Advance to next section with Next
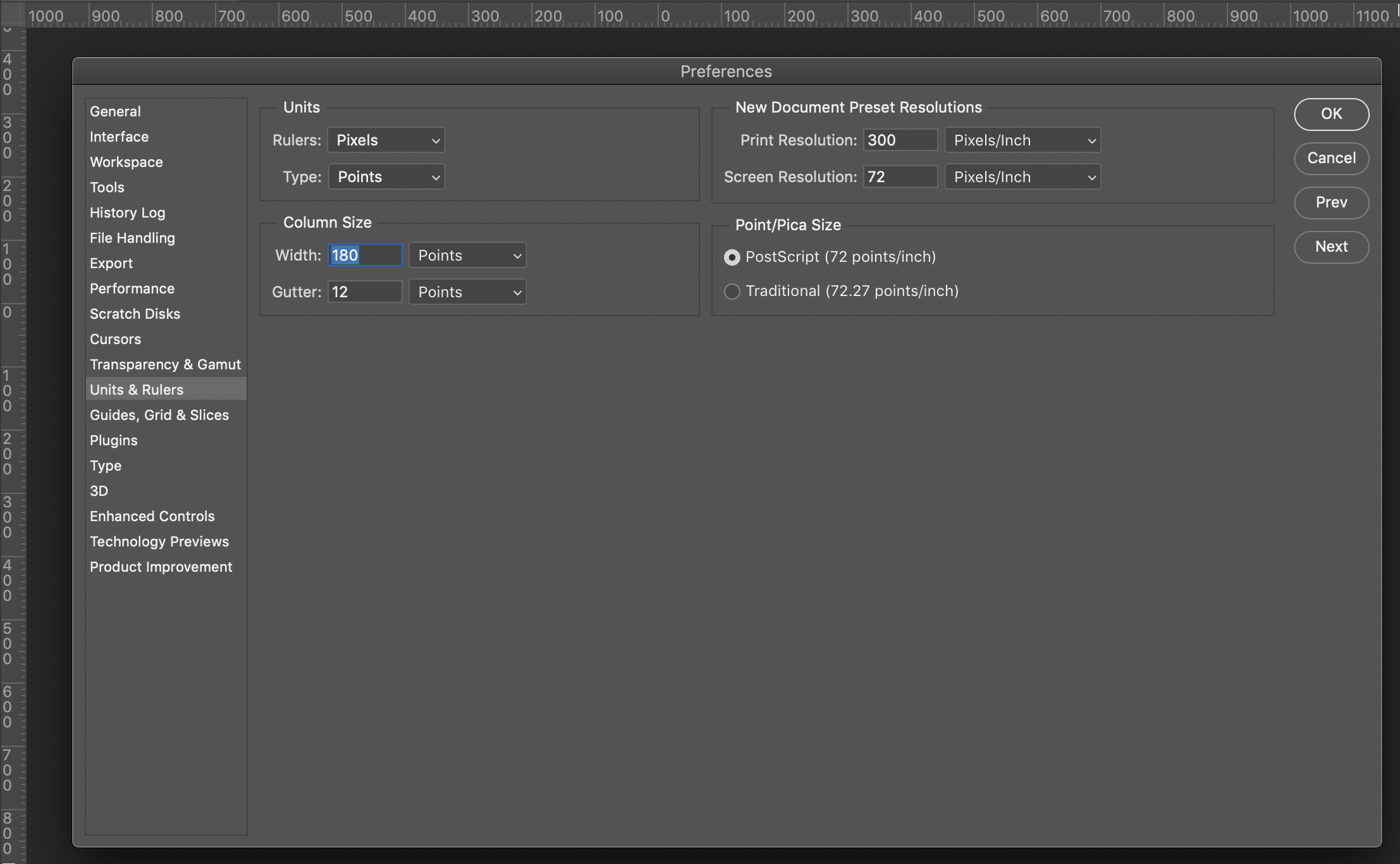1400x864 pixels. pos(1331,247)
